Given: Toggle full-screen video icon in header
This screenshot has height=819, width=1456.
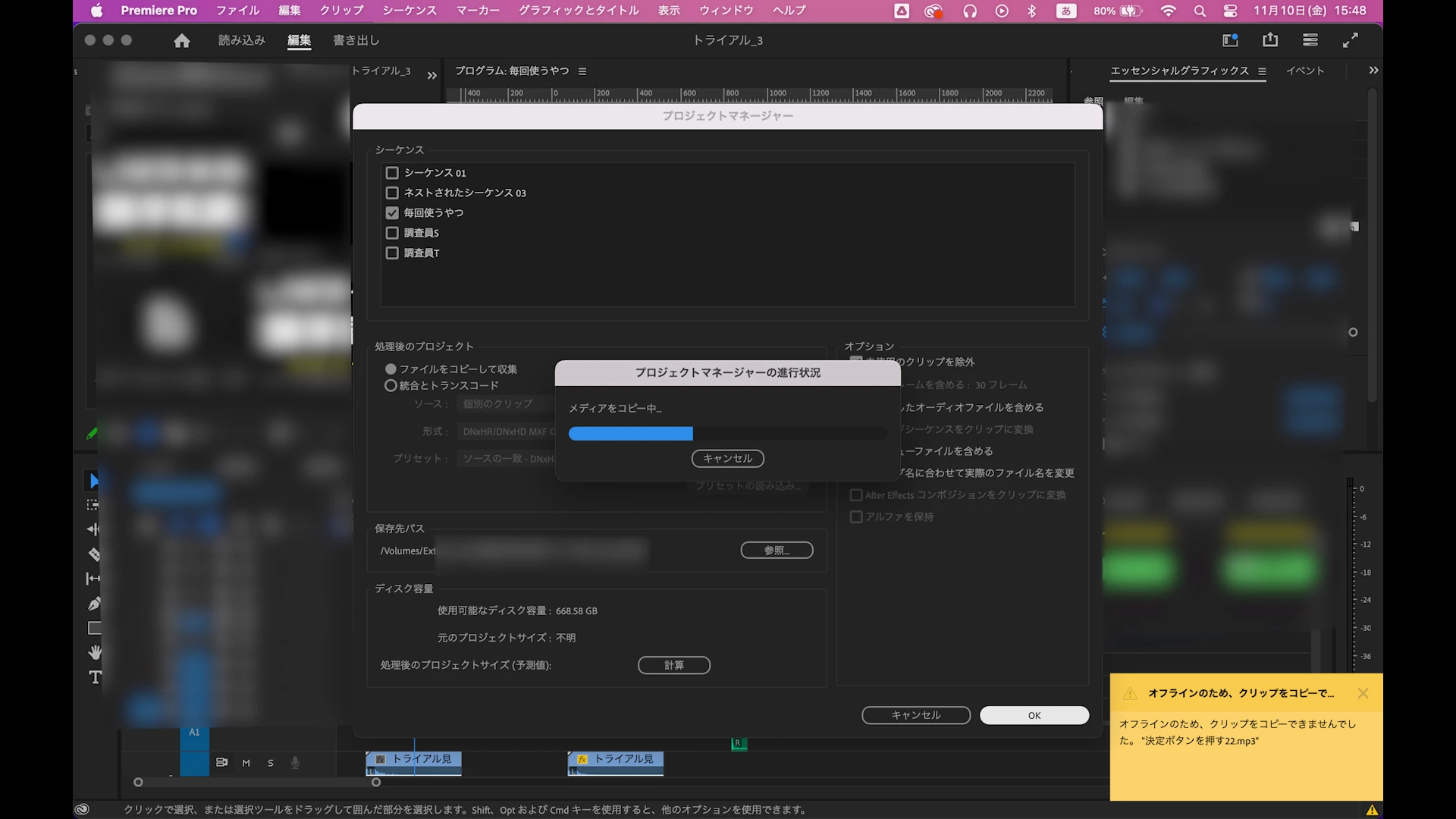Looking at the screenshot, I should click(1350, 40).
